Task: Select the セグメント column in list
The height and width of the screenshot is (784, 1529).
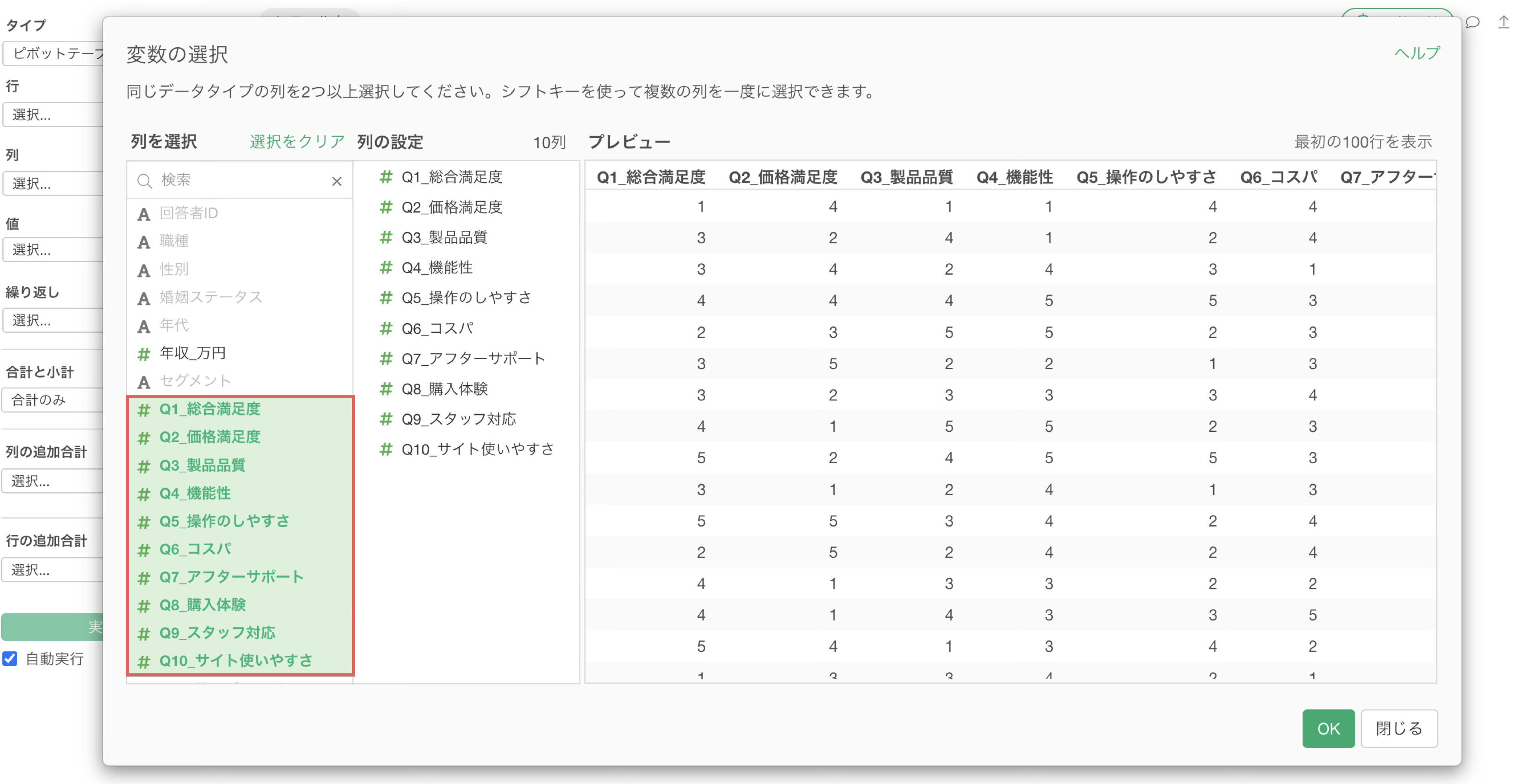Action: coord(240,381)
